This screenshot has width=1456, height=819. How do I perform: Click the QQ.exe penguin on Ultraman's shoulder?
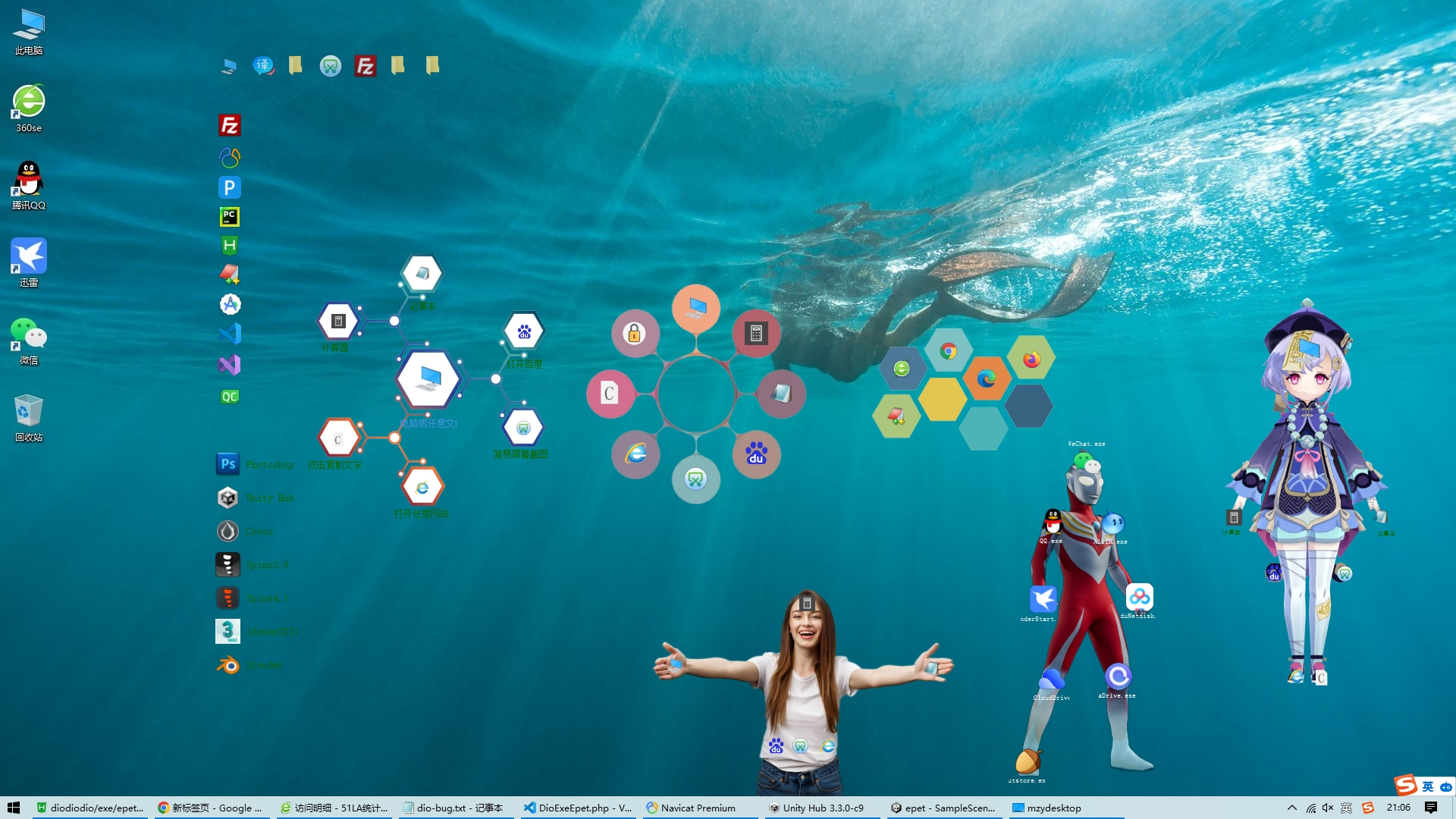coord(1053,522)
